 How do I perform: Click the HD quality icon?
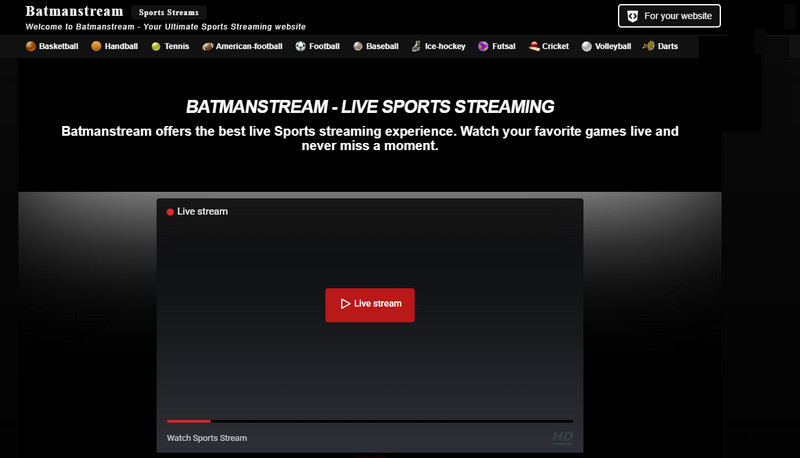point(562,437)
